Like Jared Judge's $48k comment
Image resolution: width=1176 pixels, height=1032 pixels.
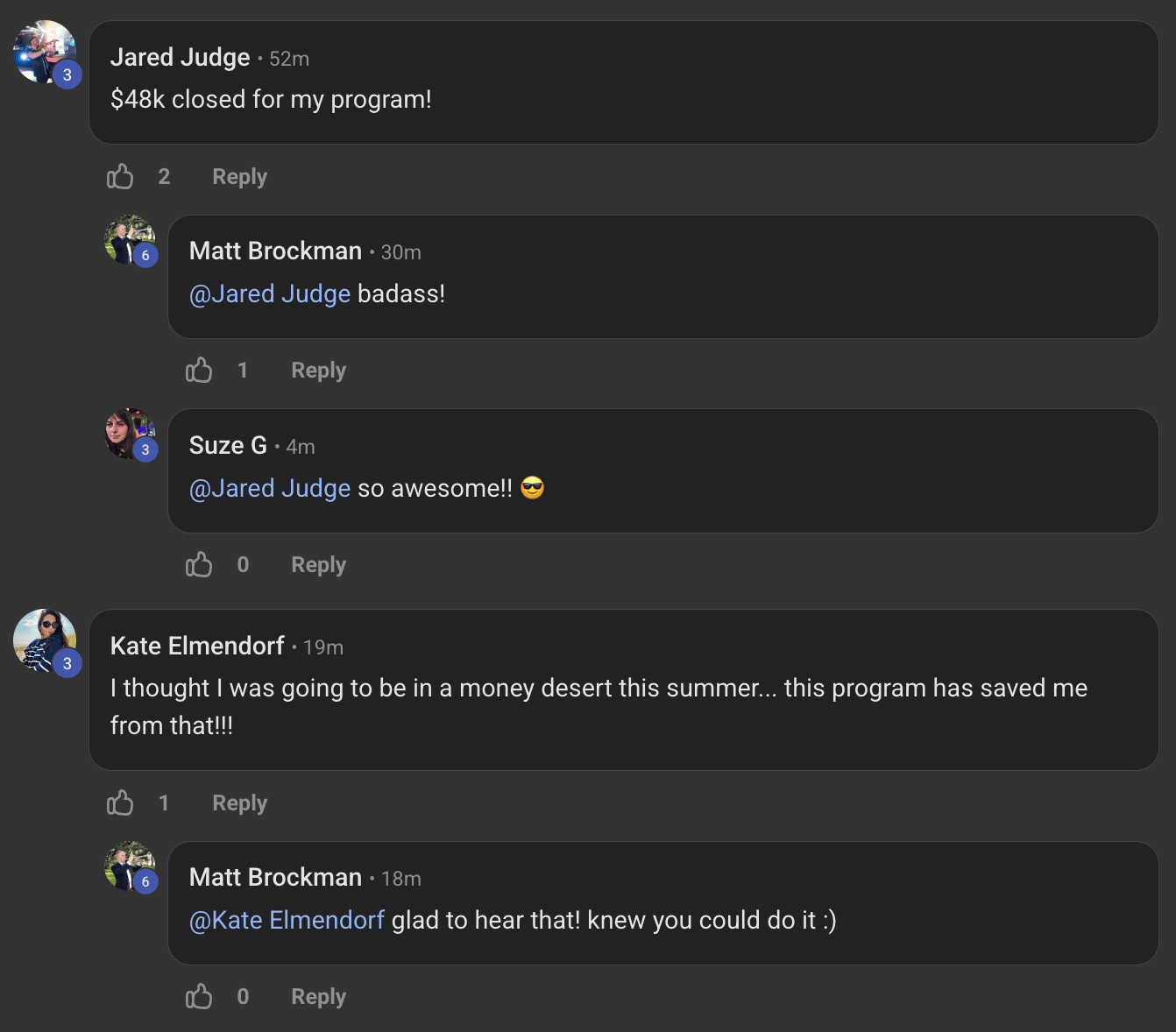coord(120,177)
